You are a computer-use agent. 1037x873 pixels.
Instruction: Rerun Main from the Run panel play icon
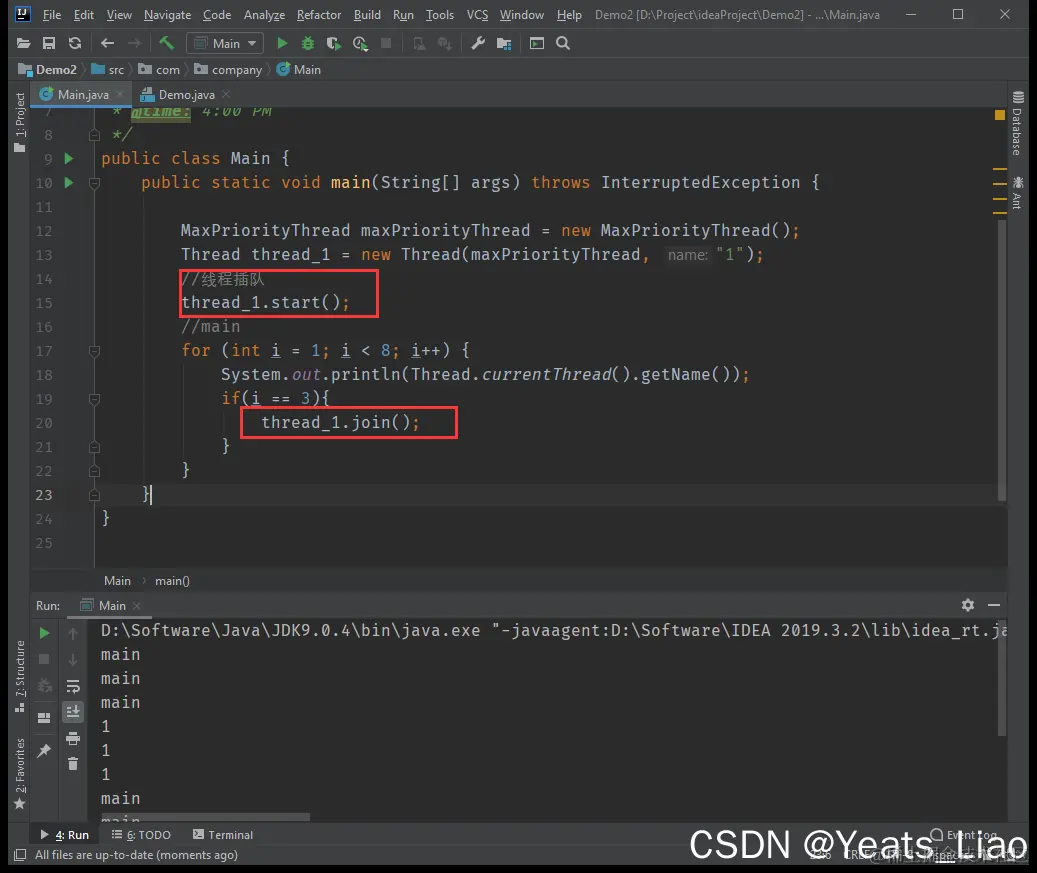point(44,633)
